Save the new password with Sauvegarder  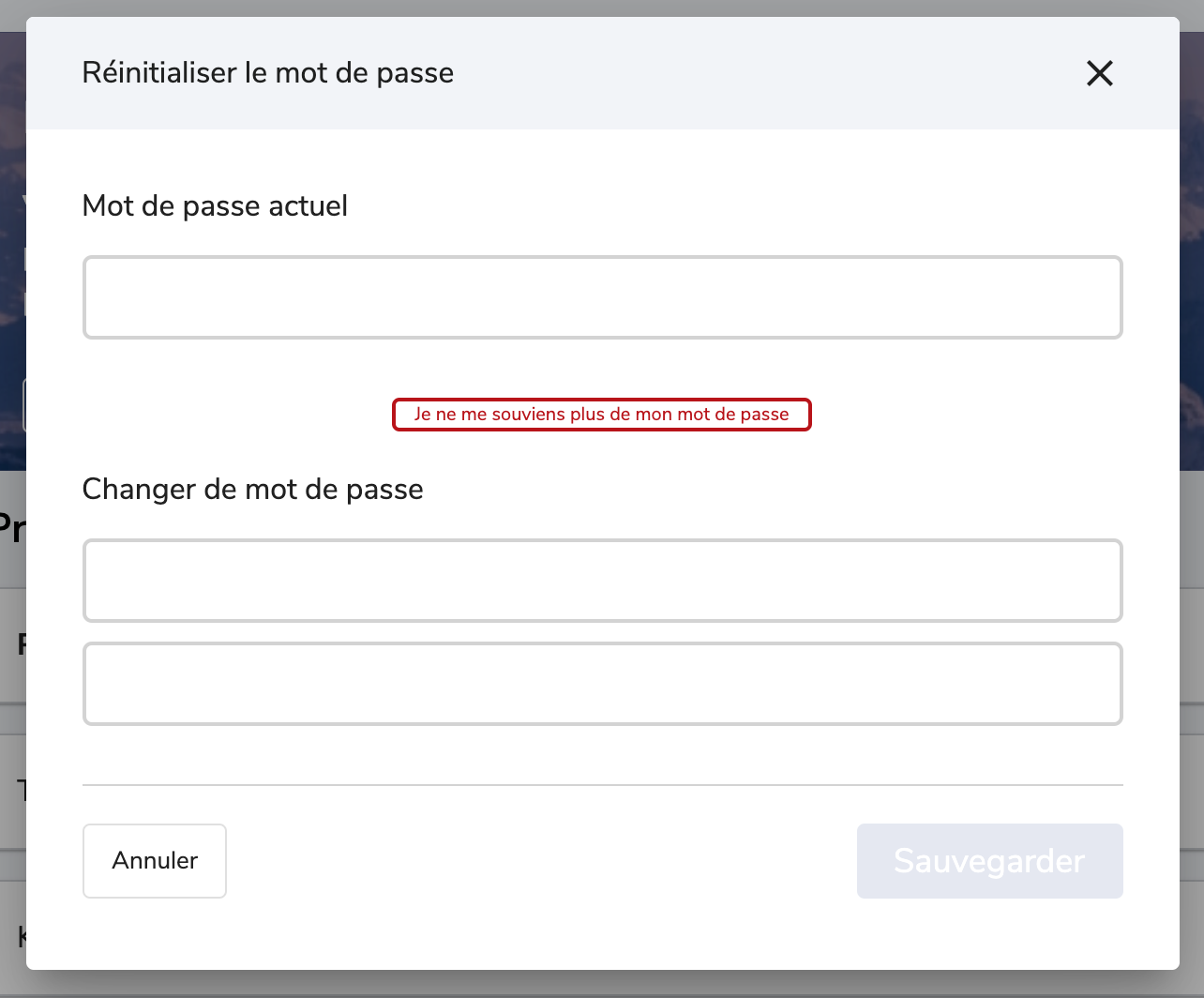(990, 861)
